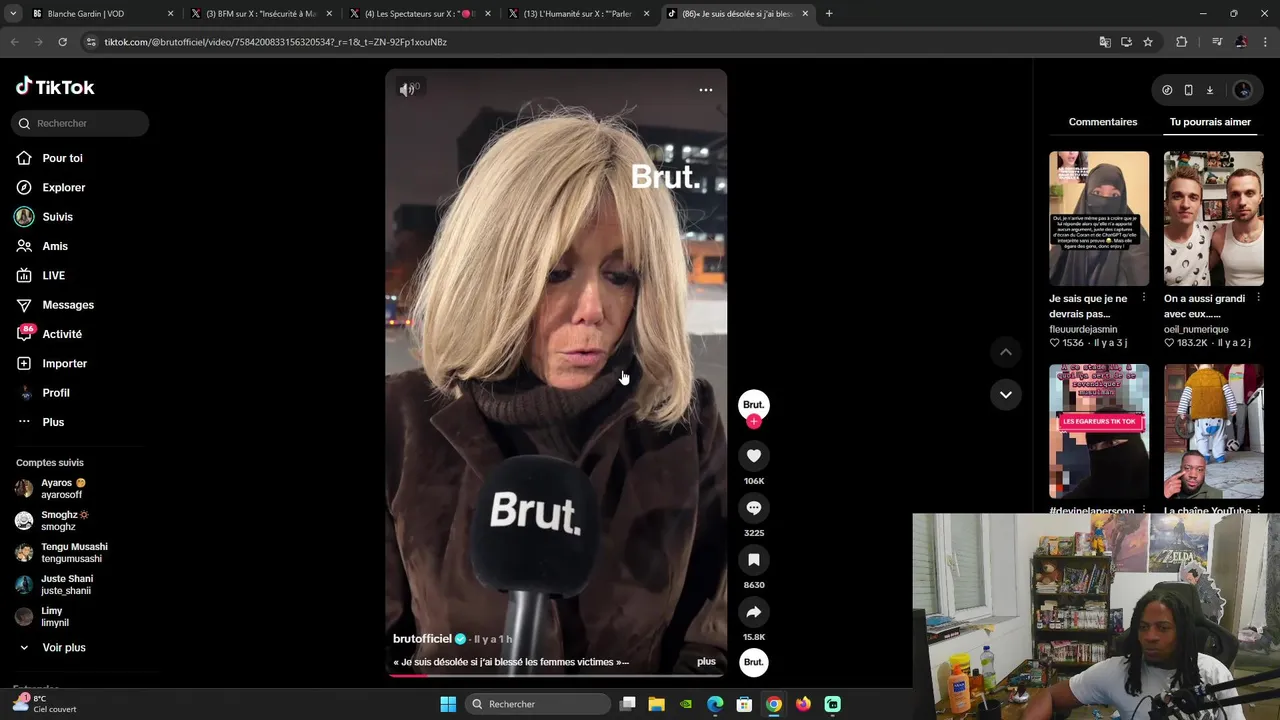Viewport: 1280px width, 720px height.
Task: Bookmark the video with the favorites icon
Action: point(754,560)
